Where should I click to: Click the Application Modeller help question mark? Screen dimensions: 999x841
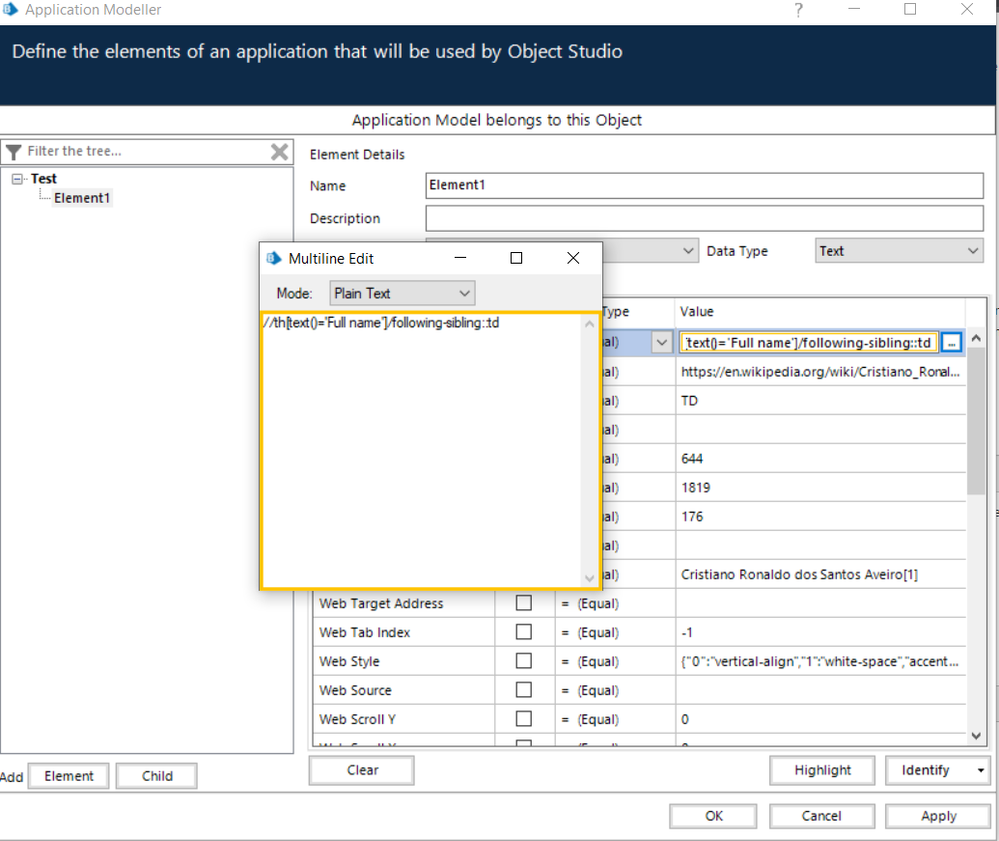coord(798,10)
